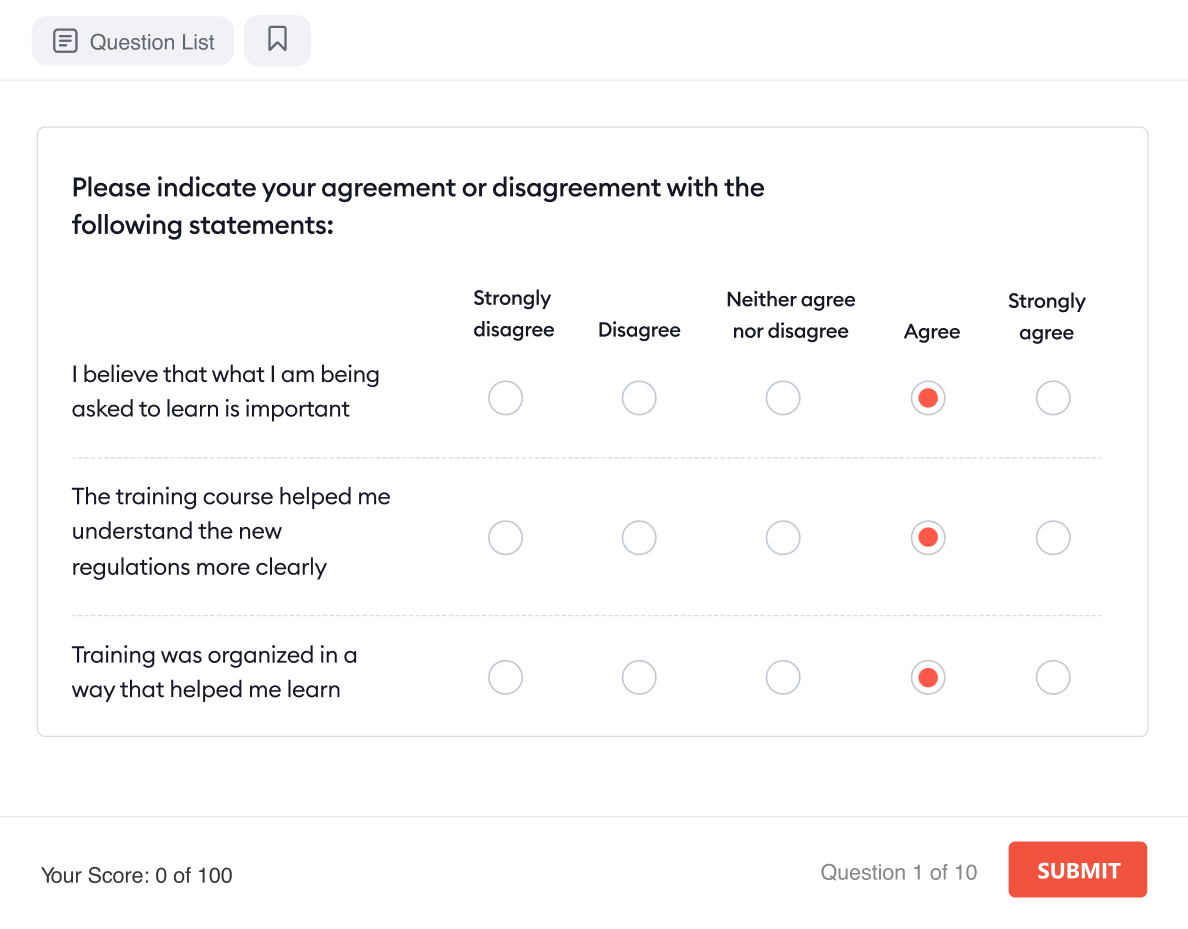
Task: Select Strongly disagree for 'asked to learn is important'
Action: 505,398
